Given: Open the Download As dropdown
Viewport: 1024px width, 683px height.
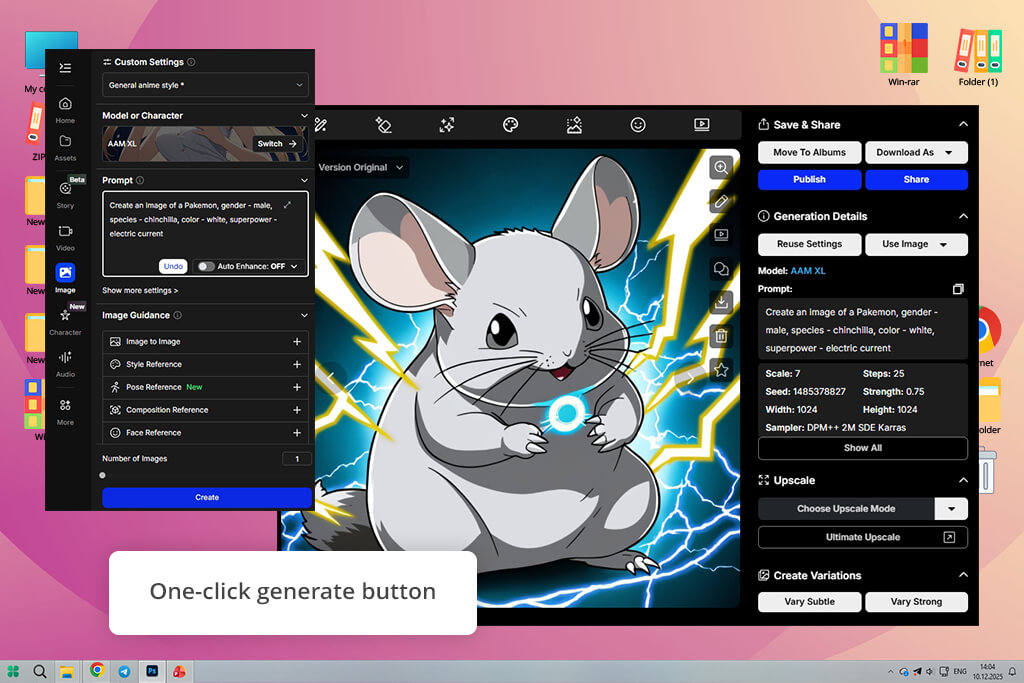Looking at the screenshot, I should coord(916,152).
